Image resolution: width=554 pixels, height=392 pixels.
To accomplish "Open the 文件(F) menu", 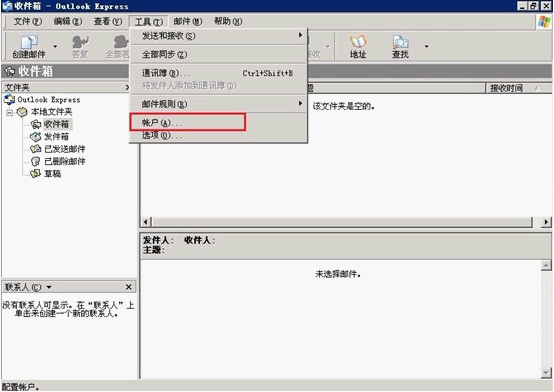I will click(28, 22).
